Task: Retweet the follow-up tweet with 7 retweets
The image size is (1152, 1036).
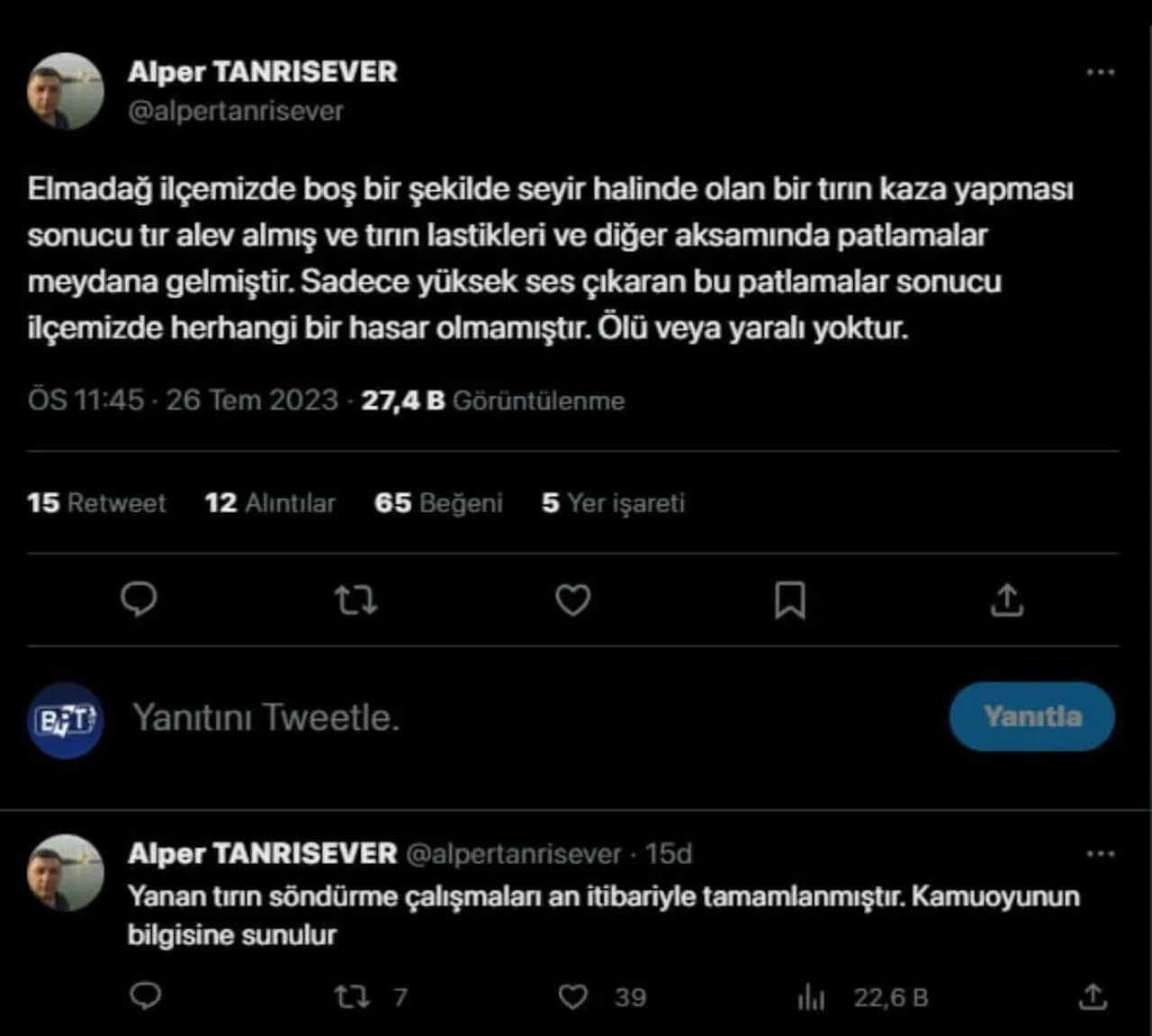Action: 352,996
